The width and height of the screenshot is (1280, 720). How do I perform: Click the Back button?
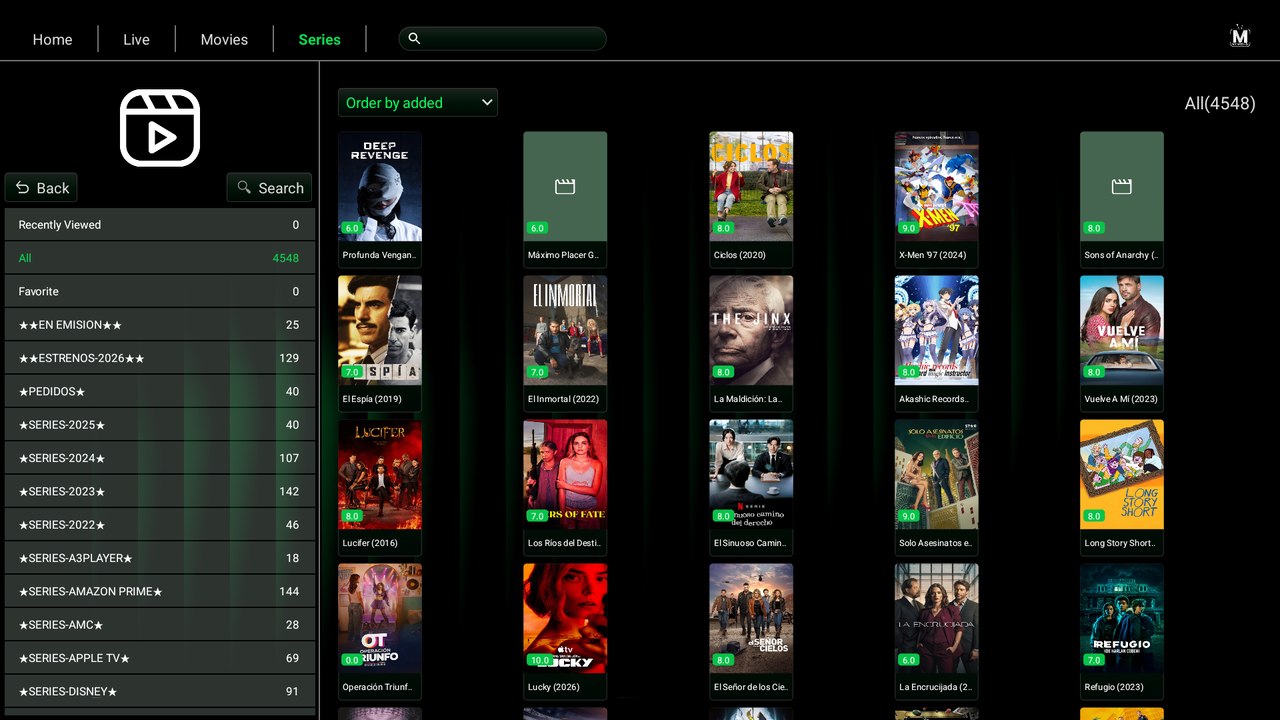coord(41,188)
